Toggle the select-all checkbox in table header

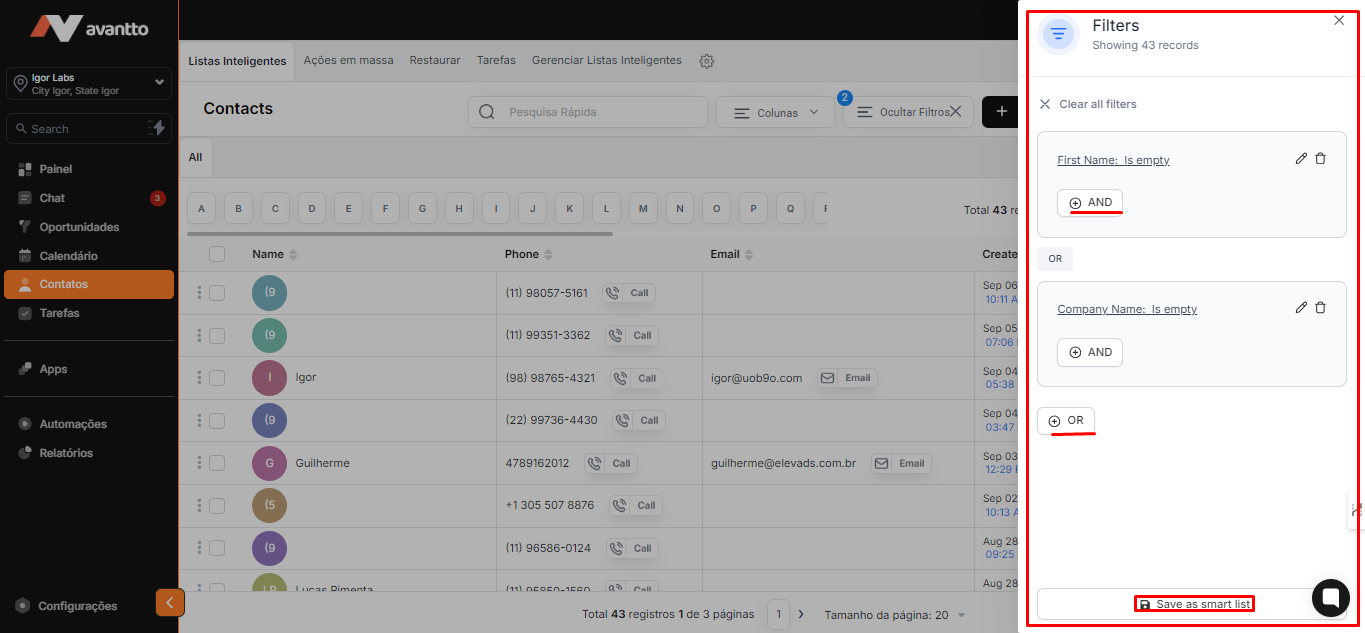point(217,254)
